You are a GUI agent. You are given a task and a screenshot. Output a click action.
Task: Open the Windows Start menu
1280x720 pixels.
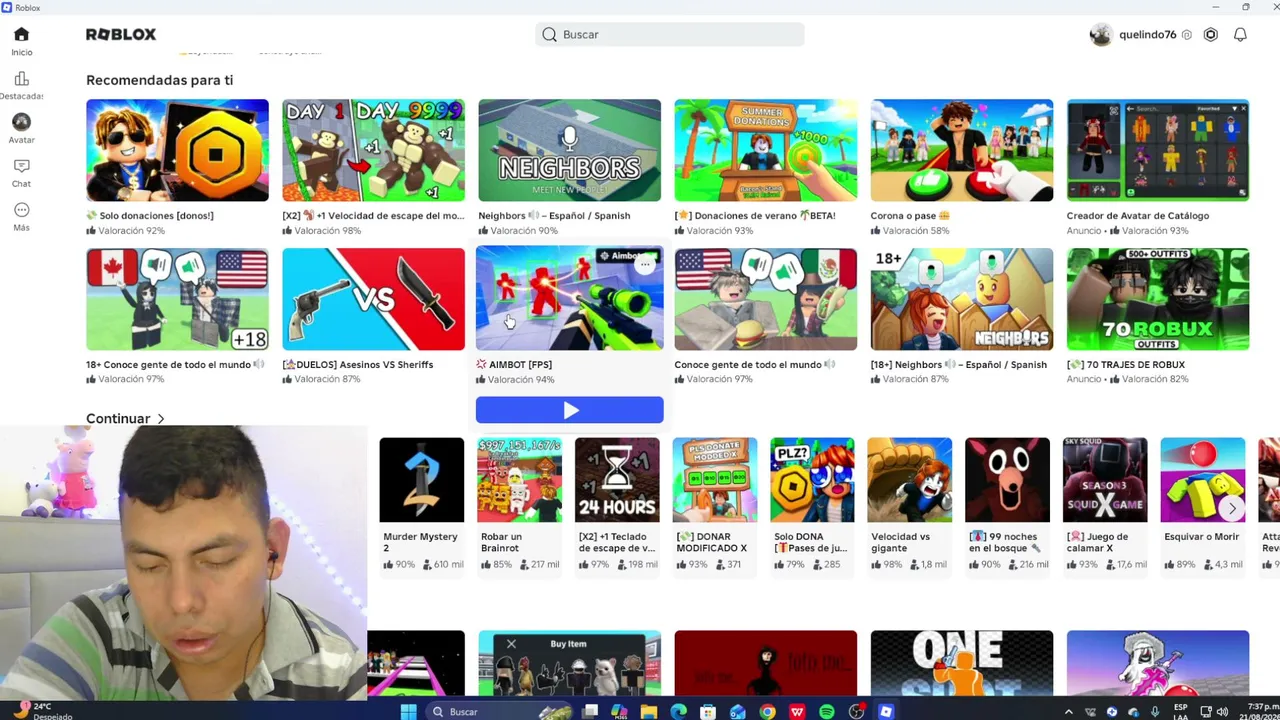(408, 712)
